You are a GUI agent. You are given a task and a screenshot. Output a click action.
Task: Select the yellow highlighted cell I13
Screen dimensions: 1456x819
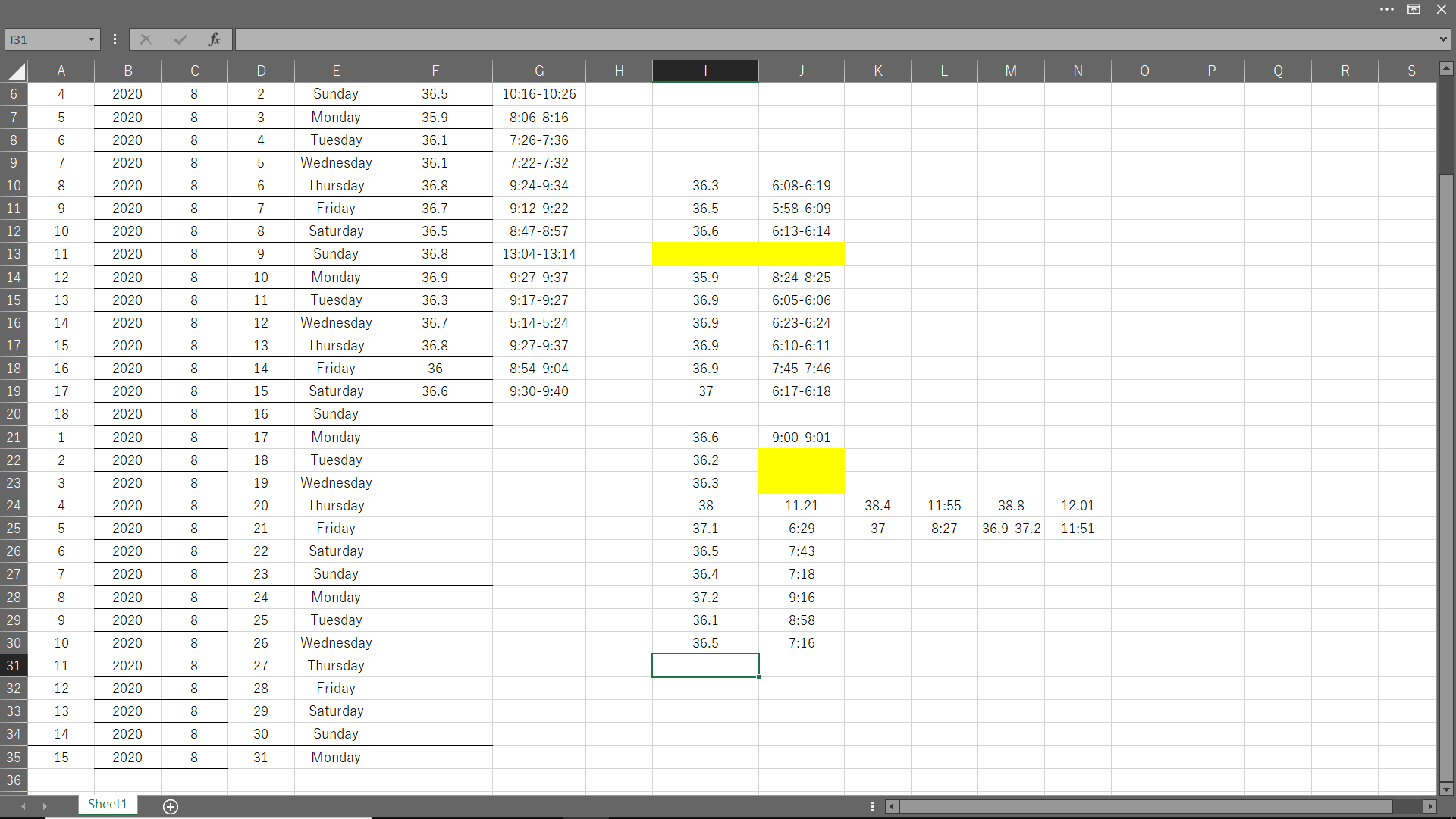point(705,254)
